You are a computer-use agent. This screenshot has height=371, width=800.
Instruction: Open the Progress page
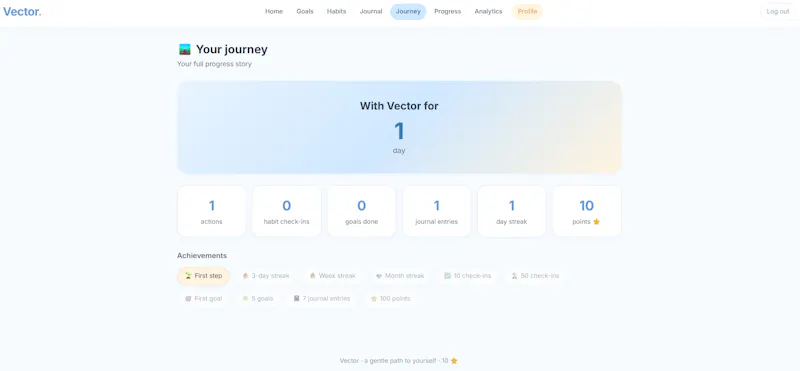tap(447, 11)
